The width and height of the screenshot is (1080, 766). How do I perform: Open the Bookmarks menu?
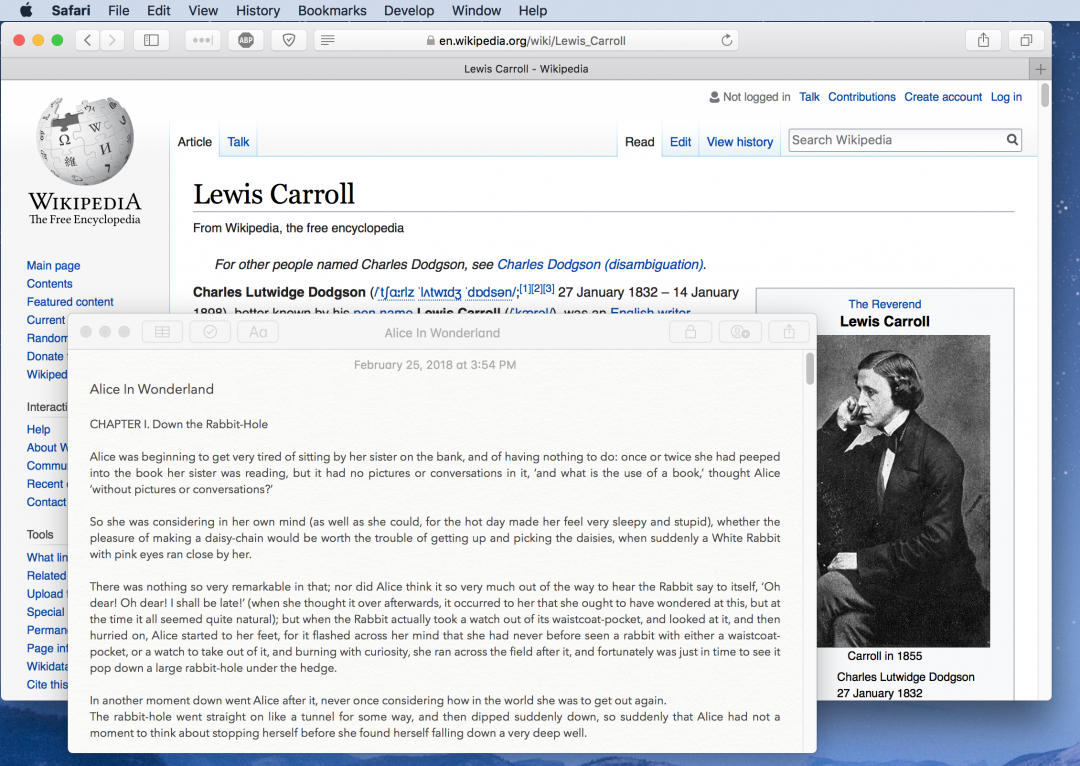point(332,10)
